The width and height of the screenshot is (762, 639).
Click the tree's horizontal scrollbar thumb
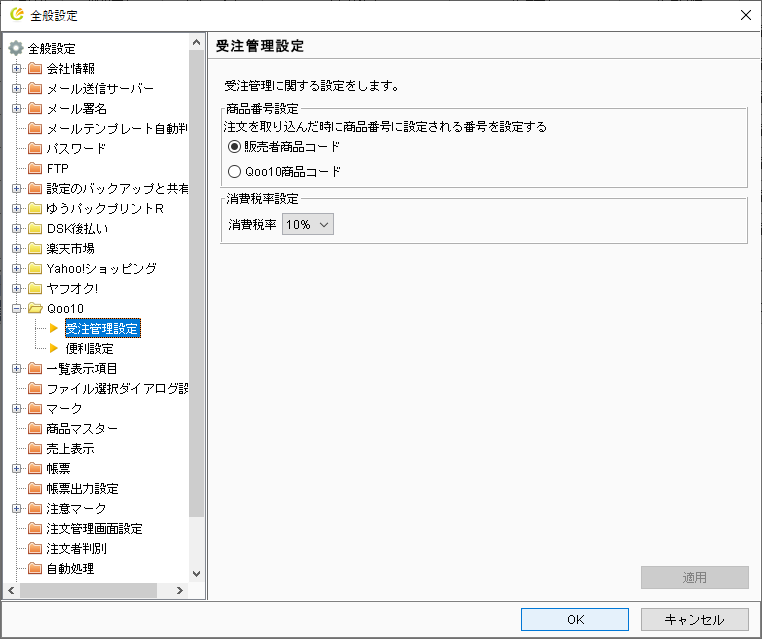click(88, 590)
